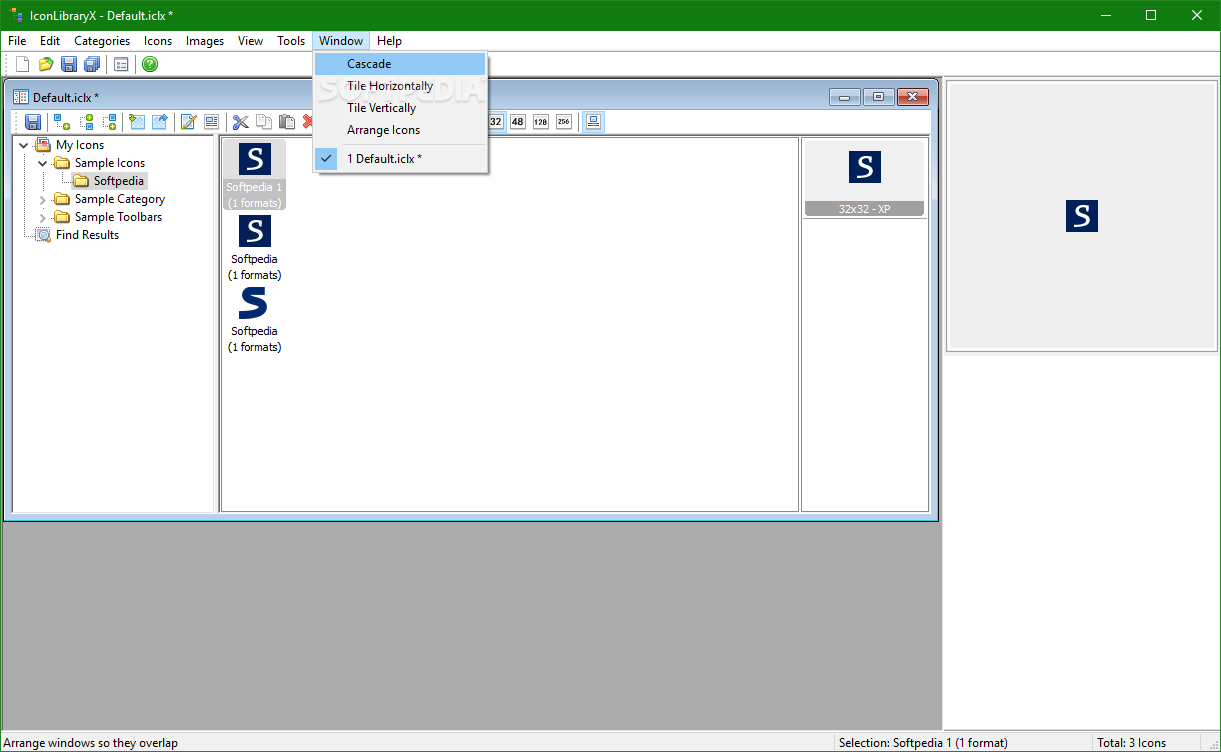Choose Tile Vertically
The width and height of the screenshot is (1221, 752).
(x=400, y=108)
